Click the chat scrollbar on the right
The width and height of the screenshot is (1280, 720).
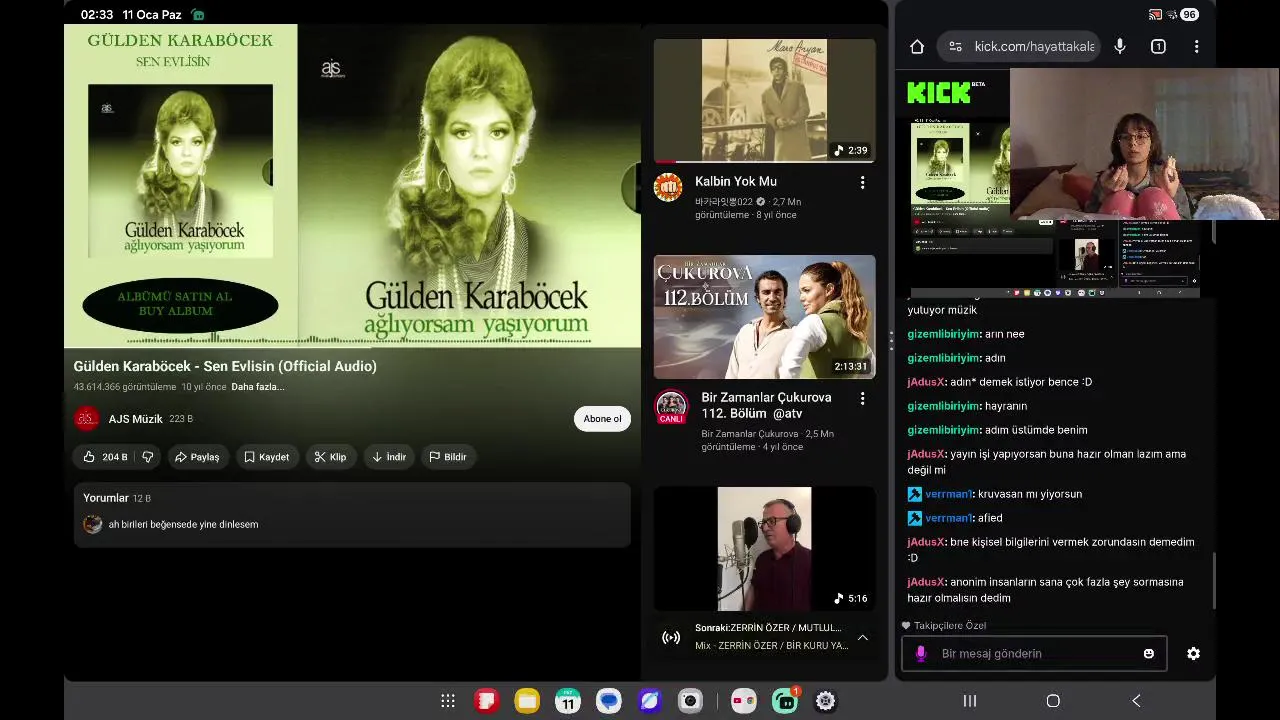1215,580
